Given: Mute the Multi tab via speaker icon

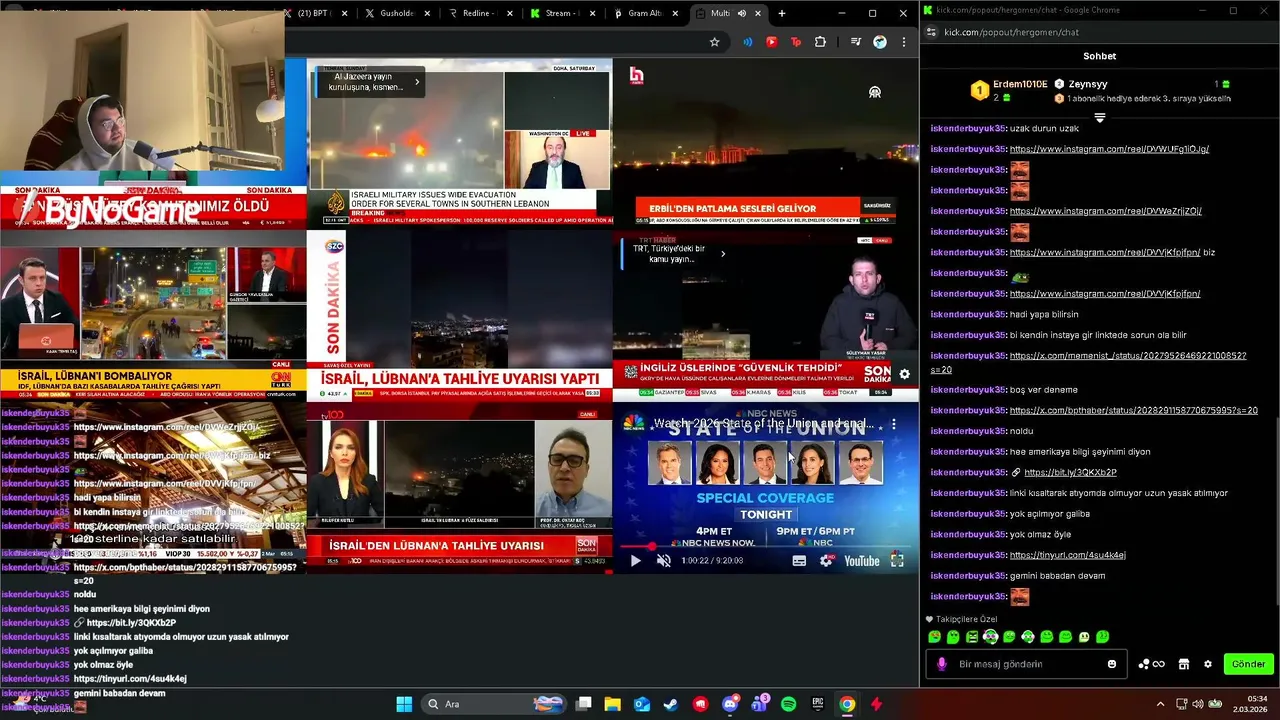Looking at the screenshot, I should [x=741, y=13].
